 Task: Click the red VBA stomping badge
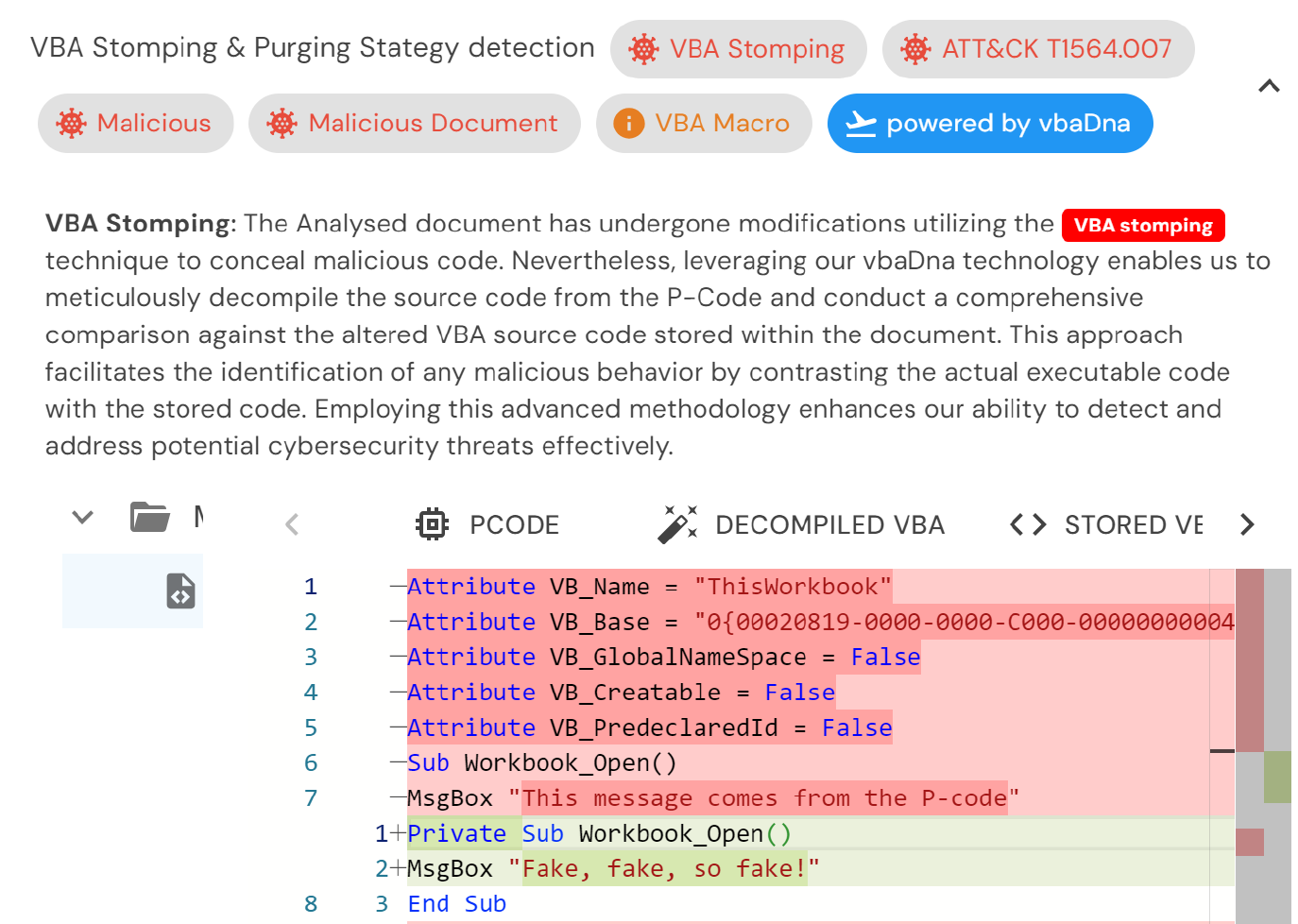coord(1143,225)
